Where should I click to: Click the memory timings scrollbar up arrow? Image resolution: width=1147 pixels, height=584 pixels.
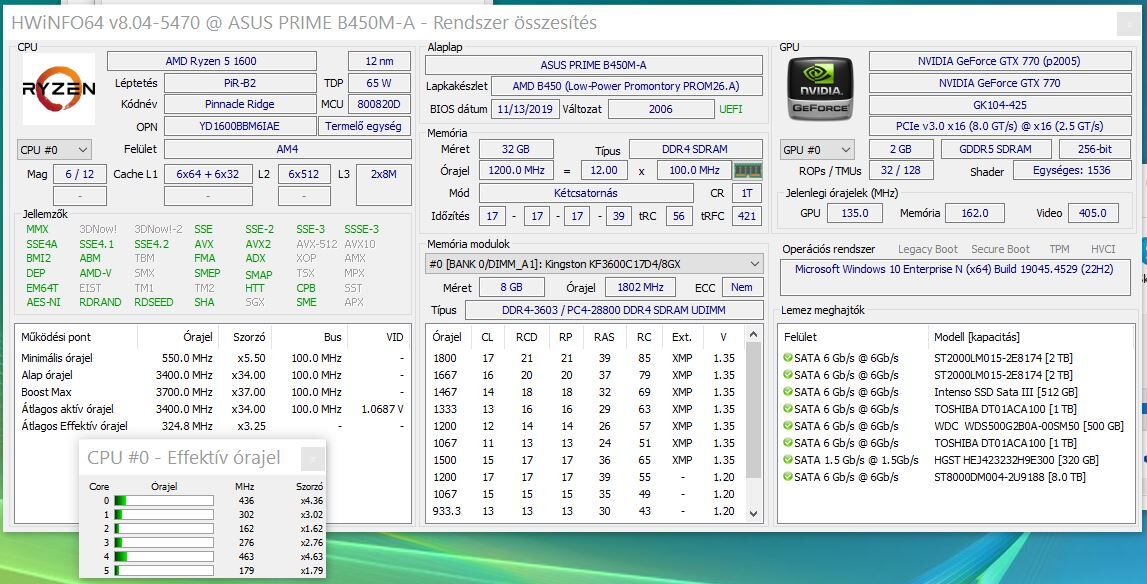(x=753, y=335)
